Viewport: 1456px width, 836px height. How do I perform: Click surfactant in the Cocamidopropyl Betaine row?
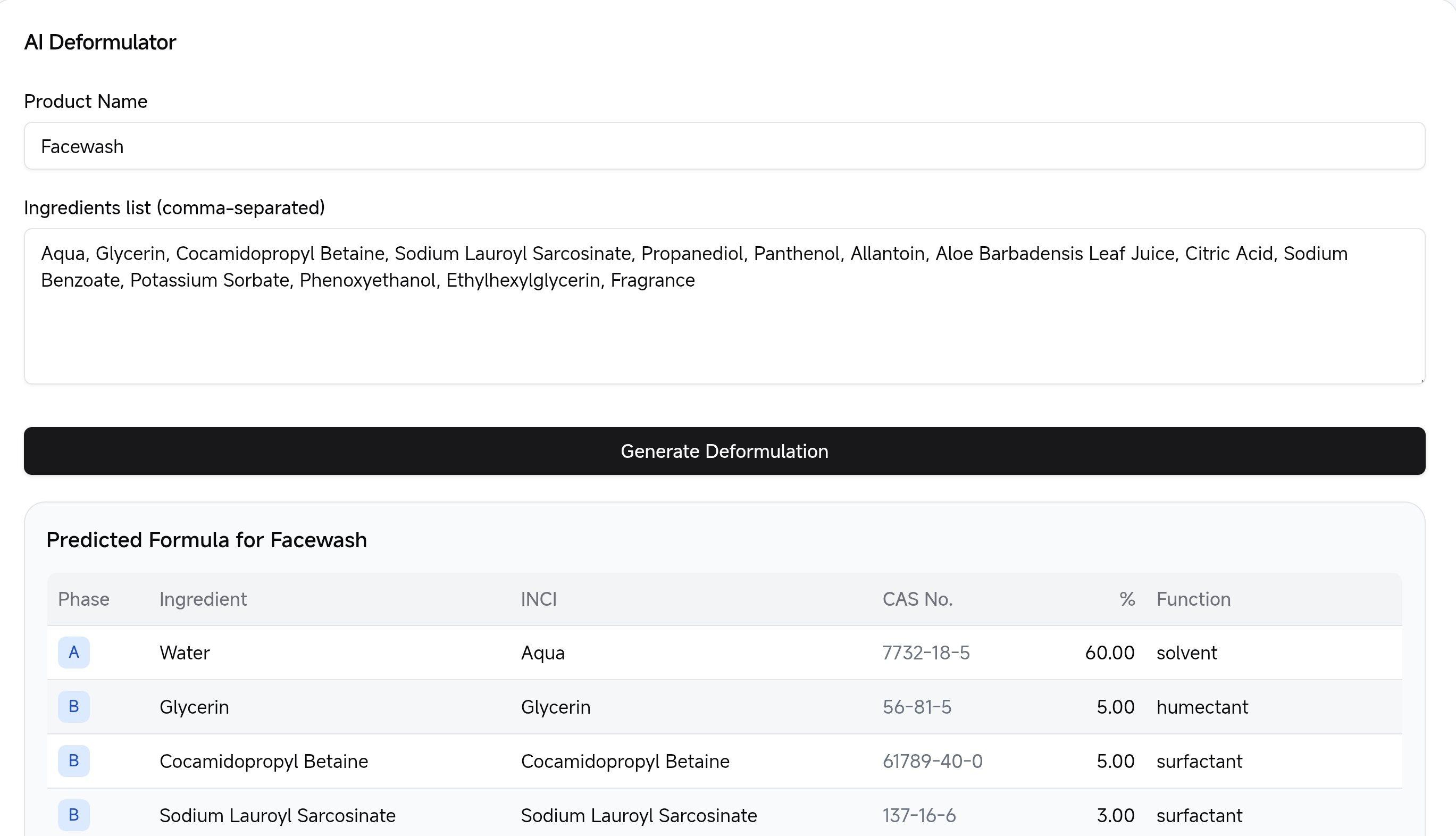point(1199,762)
